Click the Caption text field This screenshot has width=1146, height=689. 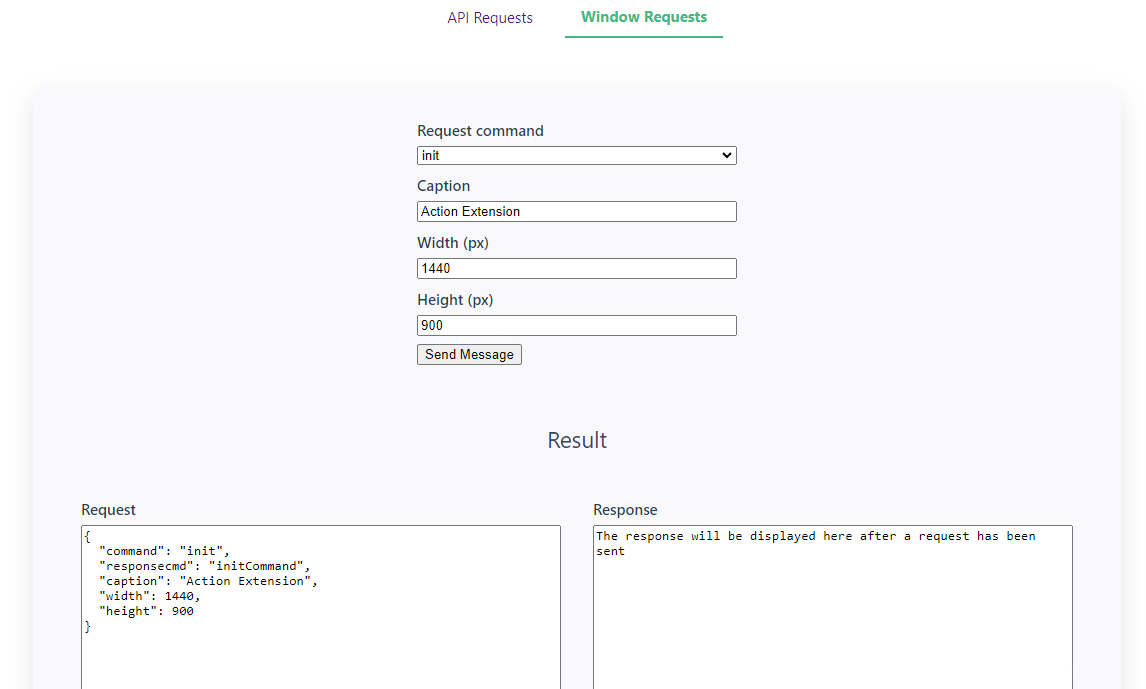576,212
